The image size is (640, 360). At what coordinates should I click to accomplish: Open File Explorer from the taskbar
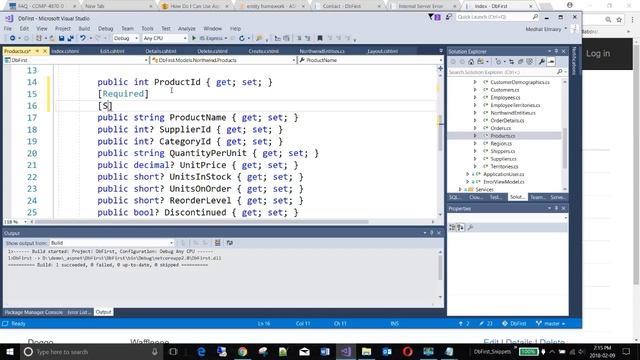pos(366,351)
